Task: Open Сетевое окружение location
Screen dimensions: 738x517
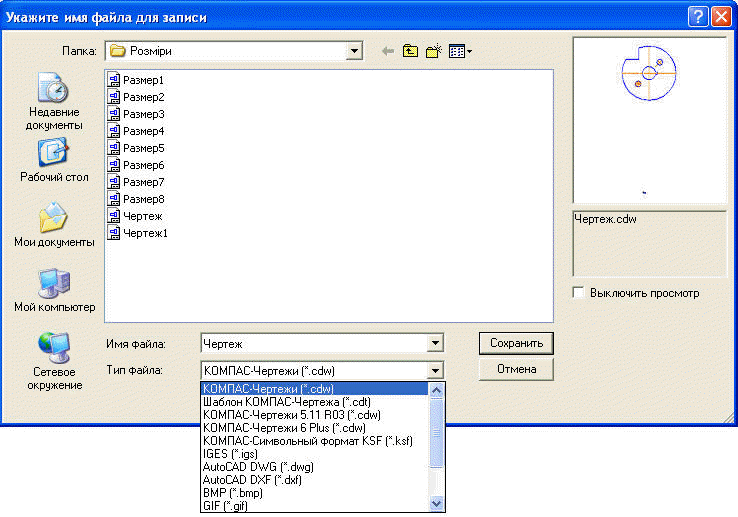Action: (x=54, y=362)
